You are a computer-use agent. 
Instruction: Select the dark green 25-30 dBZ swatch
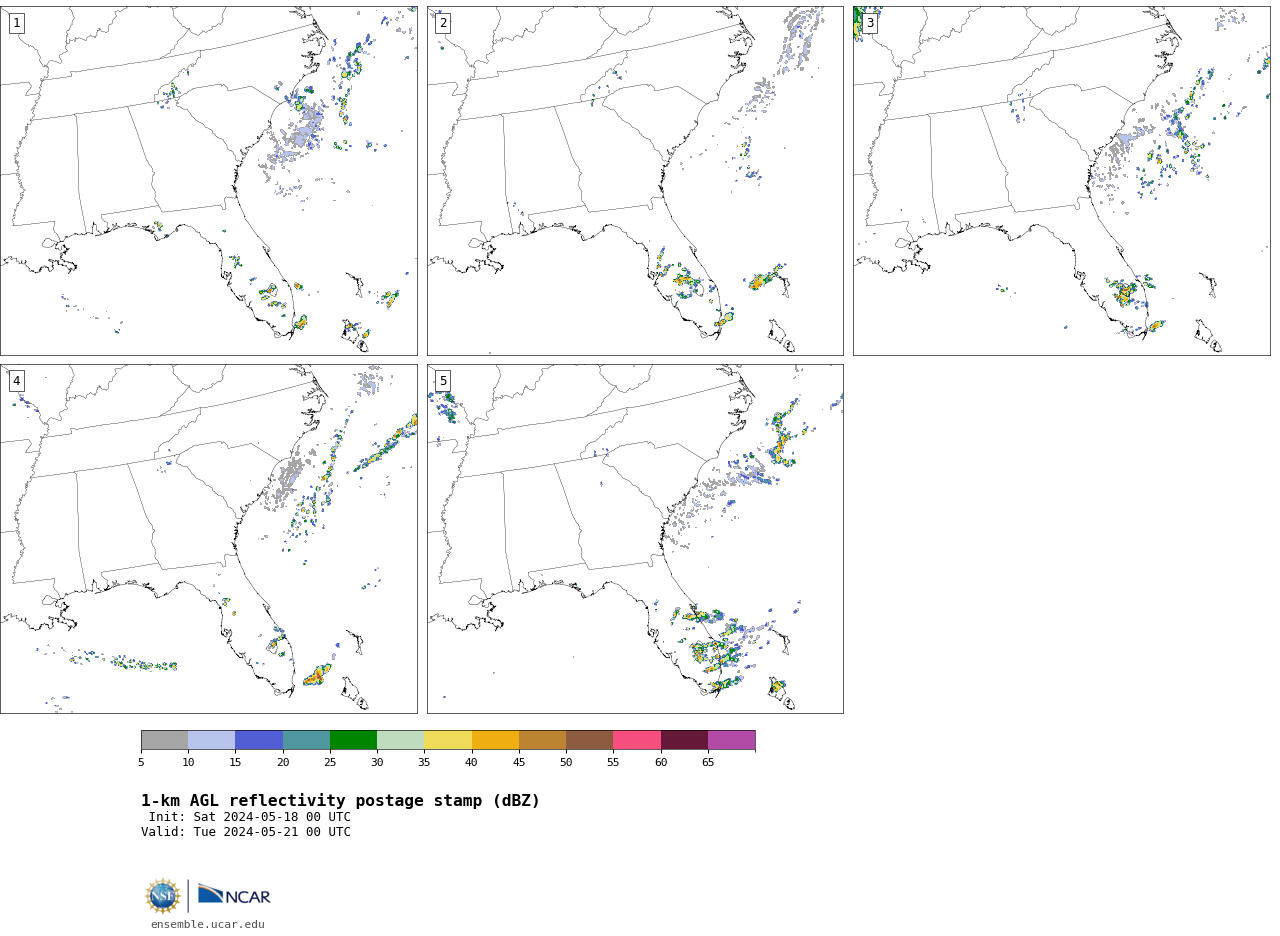click(x=353, y=740)
